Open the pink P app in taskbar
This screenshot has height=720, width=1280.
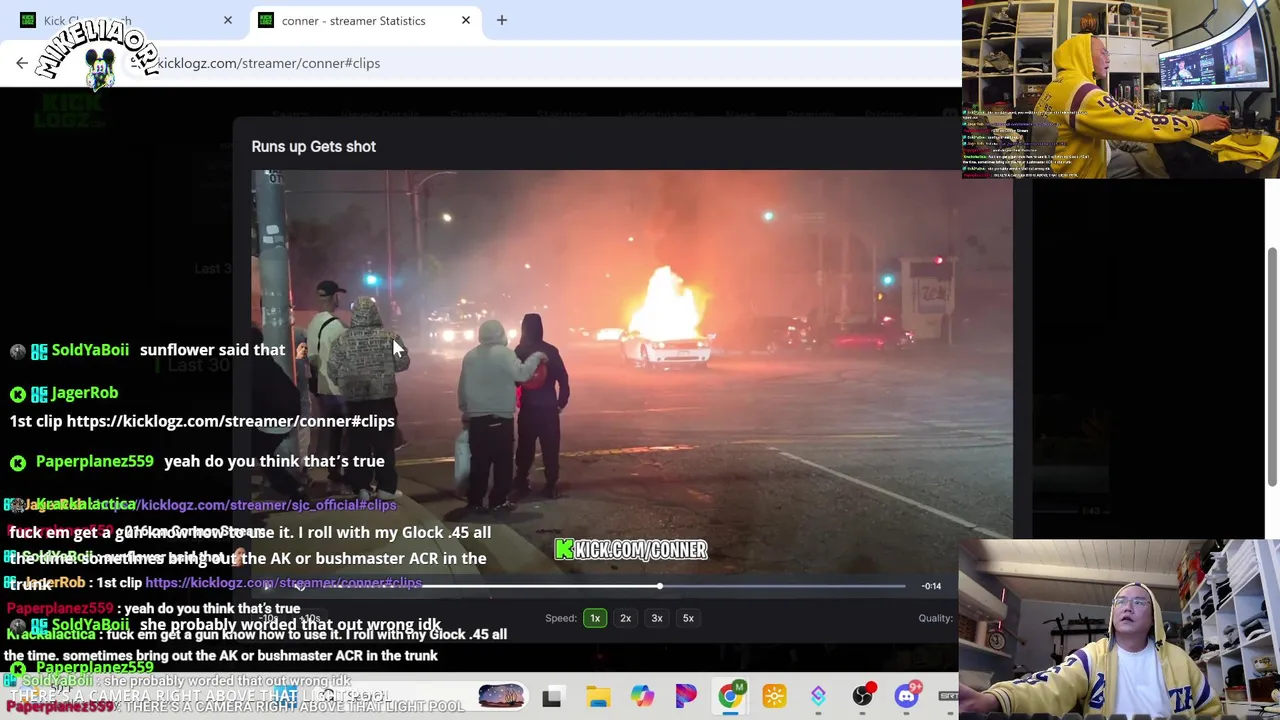coord(686,697)
